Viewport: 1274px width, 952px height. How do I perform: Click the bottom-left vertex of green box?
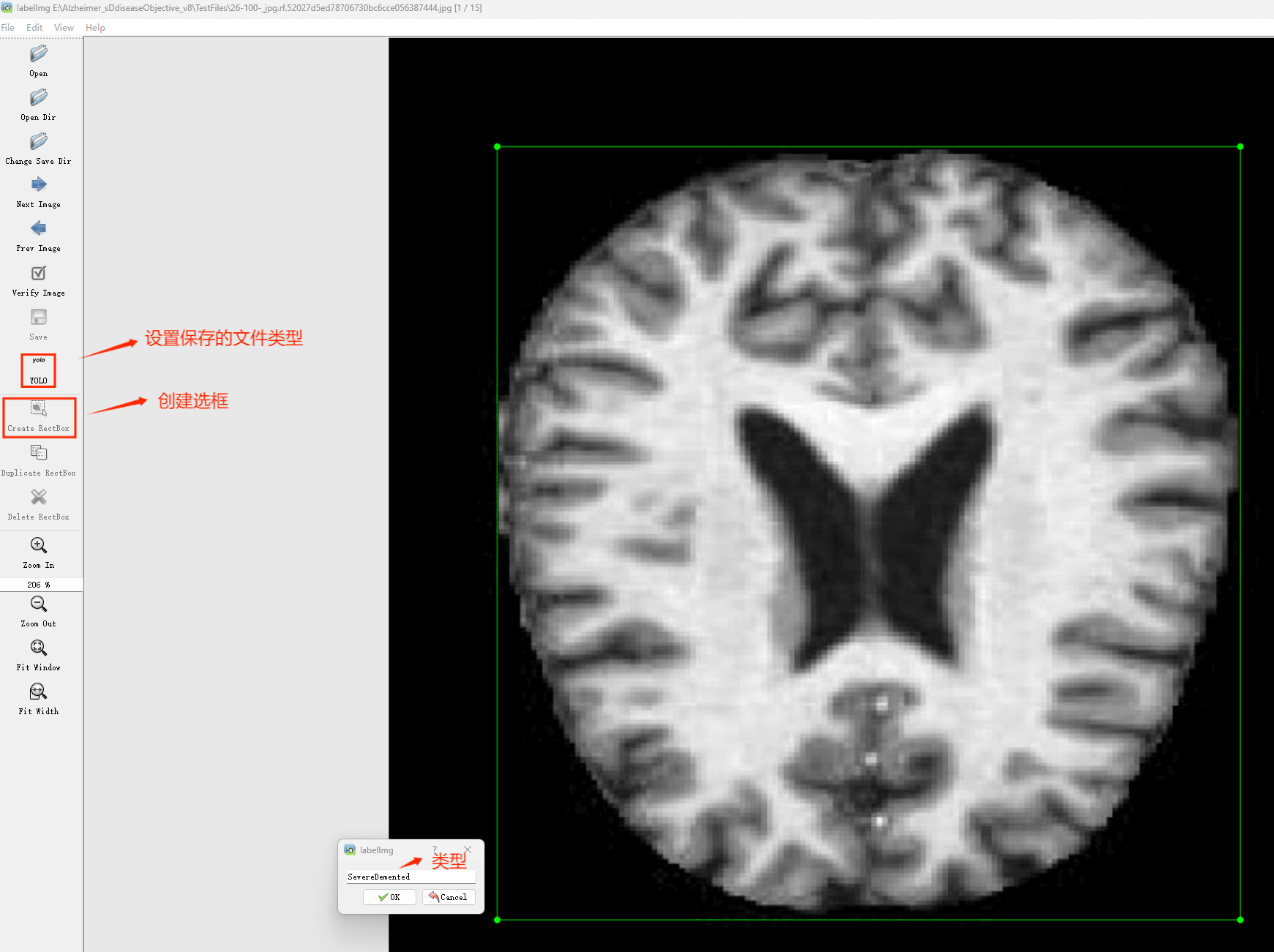pyautogui.click(x=498, y=920)
